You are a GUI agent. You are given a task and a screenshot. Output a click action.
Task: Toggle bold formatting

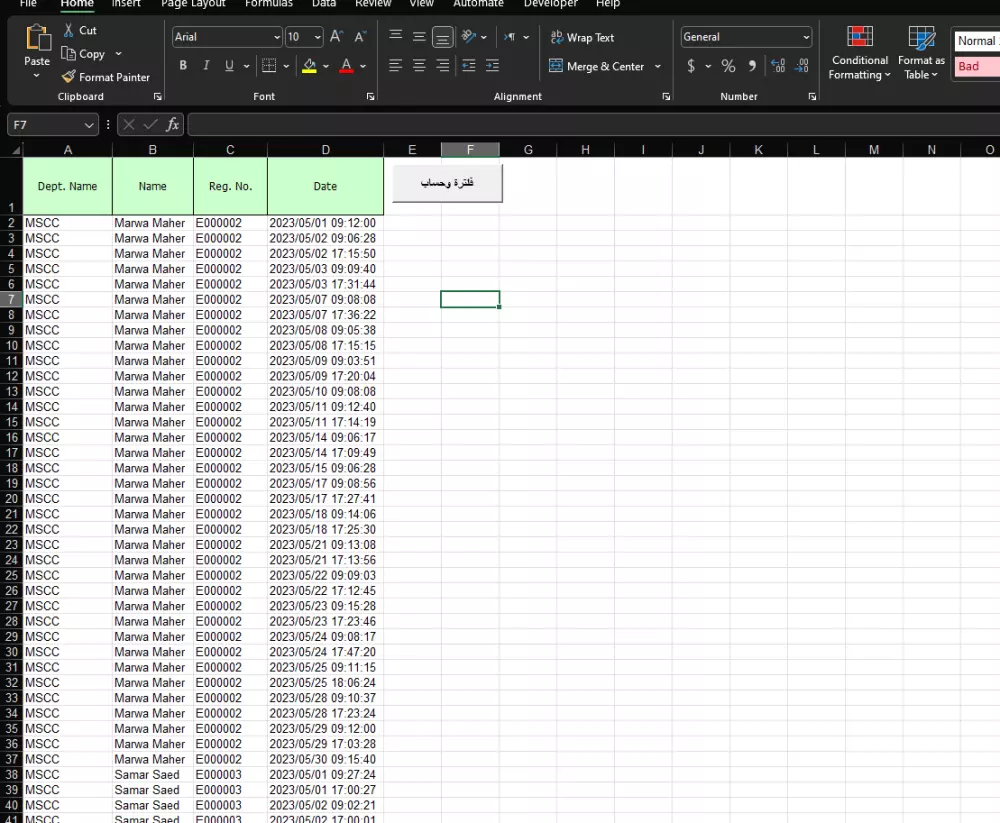[183, 65]
